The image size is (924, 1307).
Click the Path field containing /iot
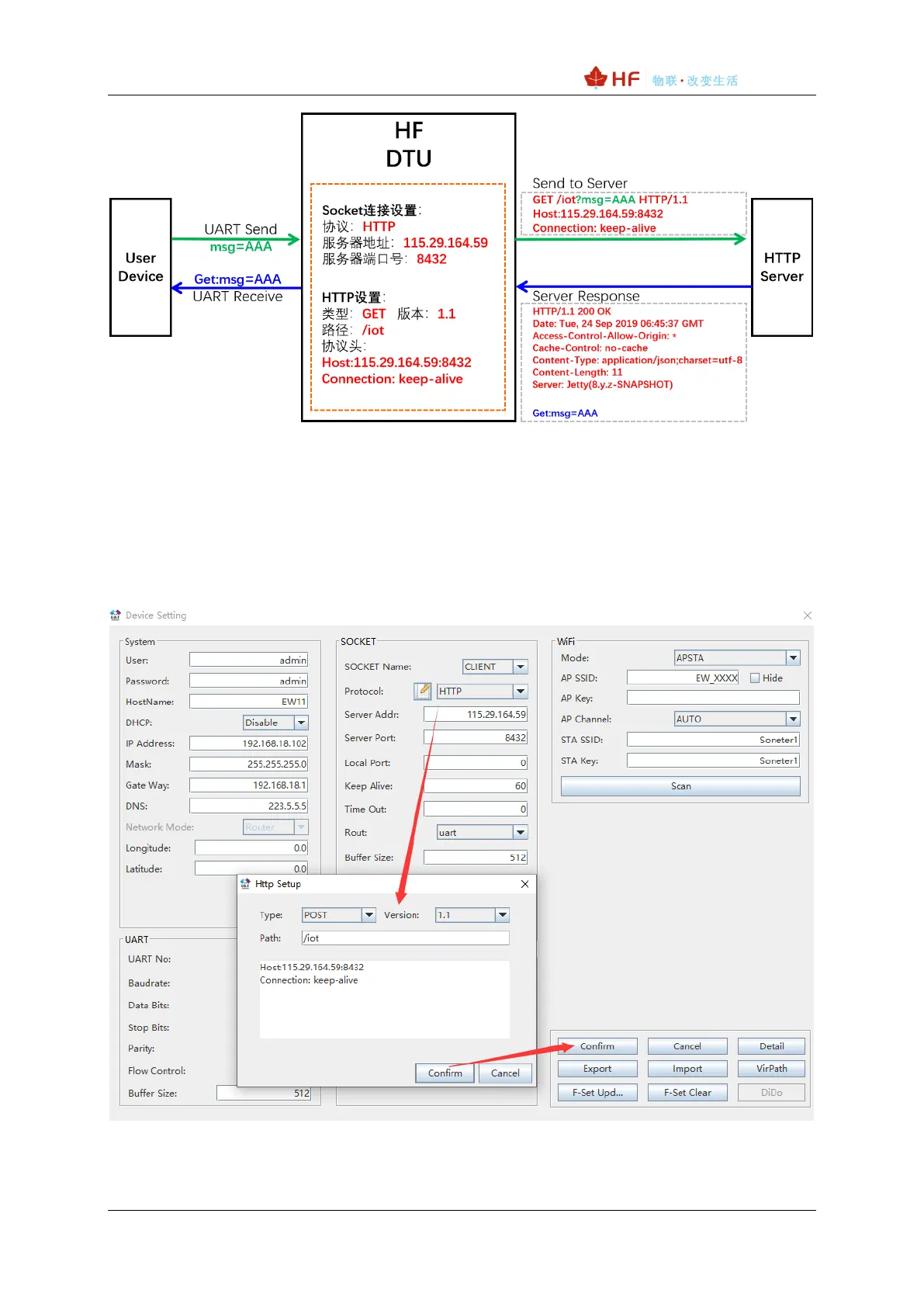click(x=405, y=938)
